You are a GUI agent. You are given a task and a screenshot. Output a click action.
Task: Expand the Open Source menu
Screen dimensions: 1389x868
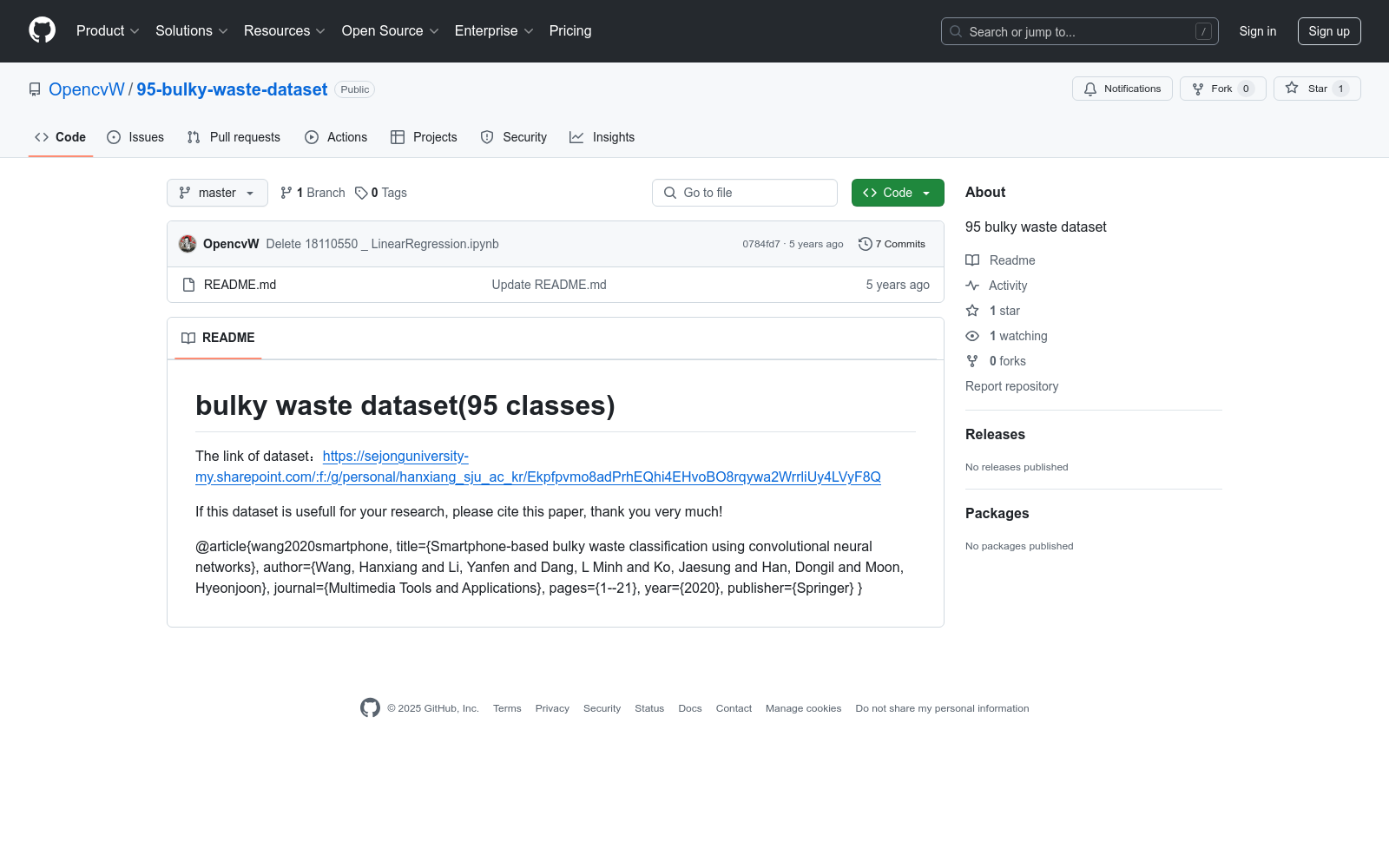pyautogui.click(x=391, y=31)
